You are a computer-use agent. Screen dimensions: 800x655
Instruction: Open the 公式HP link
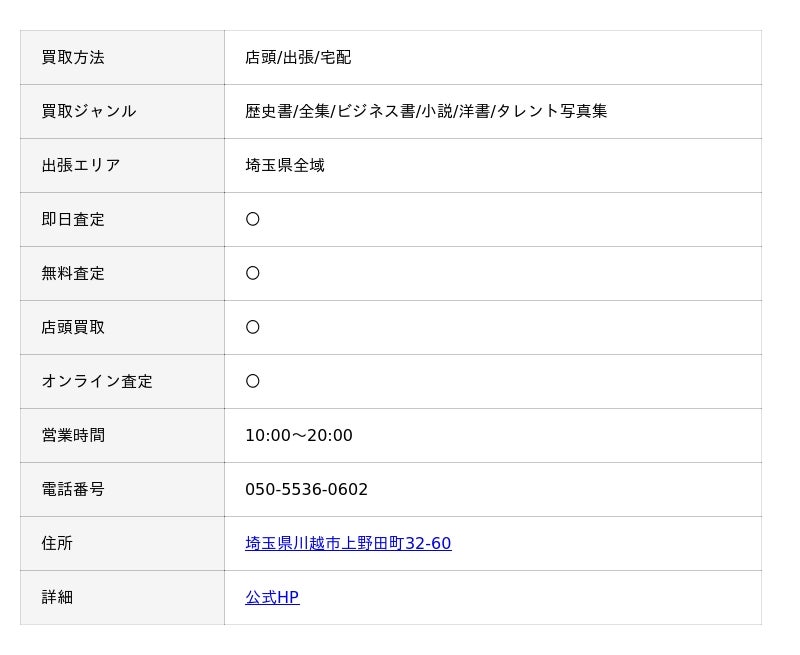coord(272,597)
